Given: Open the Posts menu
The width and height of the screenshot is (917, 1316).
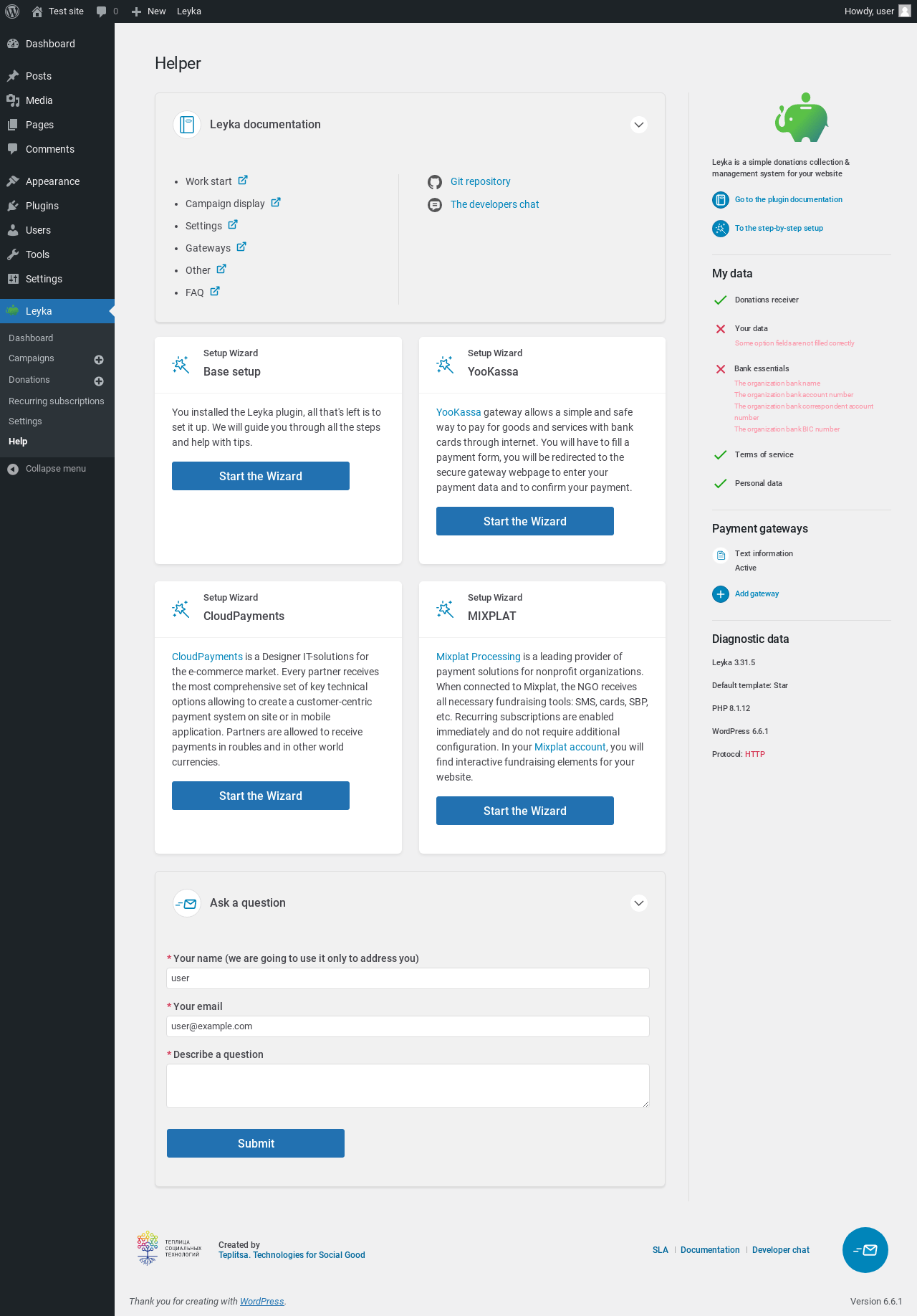Looking at the screenshot, I should 57,76.
